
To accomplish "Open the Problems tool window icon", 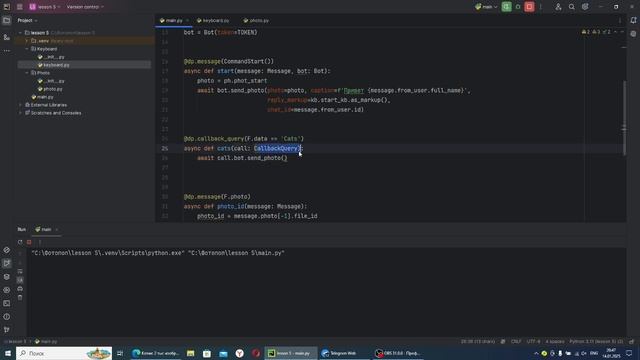I will coord(7,317).
